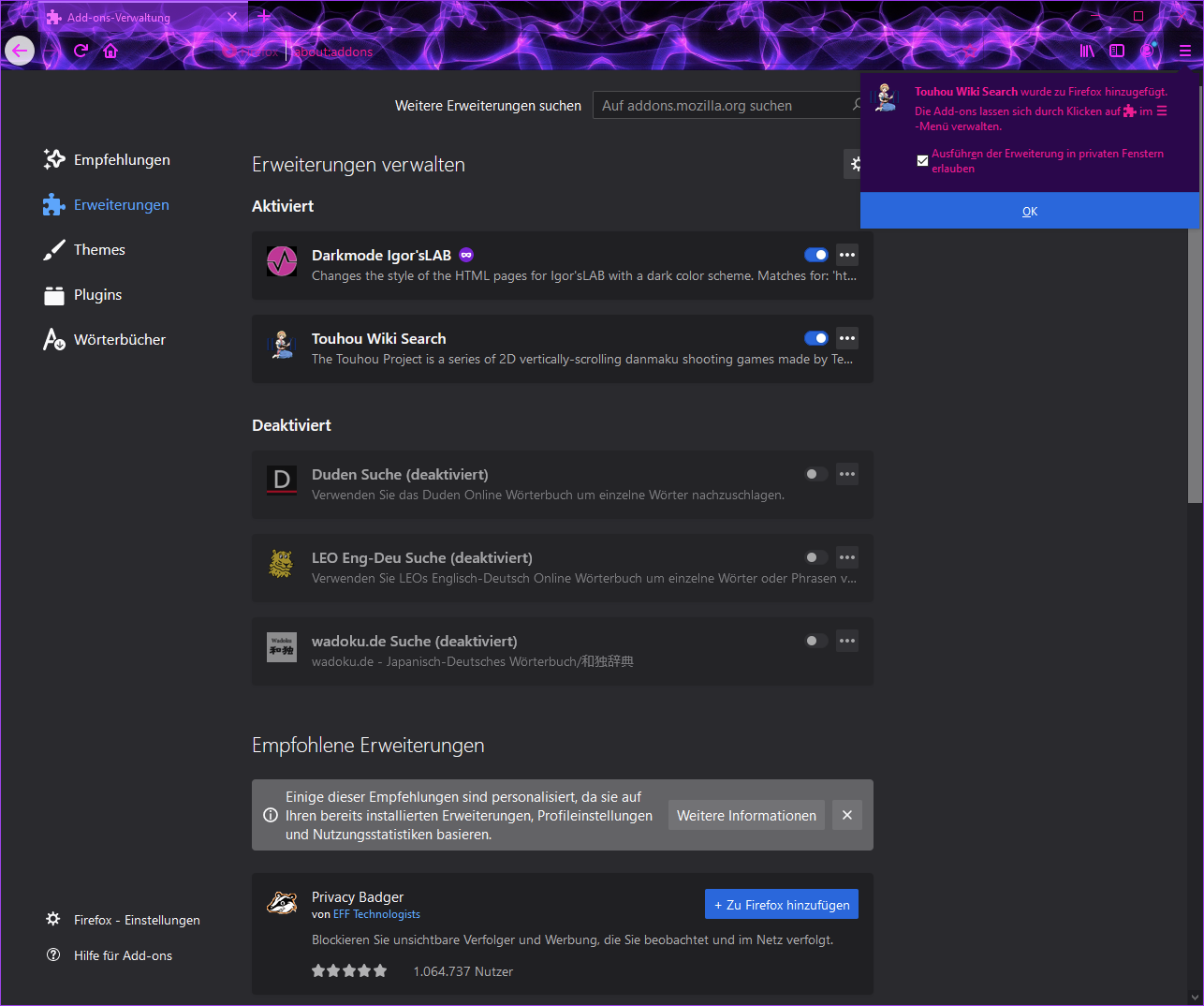Click the wadoku.de Suche icon
The height and width of the screenshot is (1006, 1204).
282,647
